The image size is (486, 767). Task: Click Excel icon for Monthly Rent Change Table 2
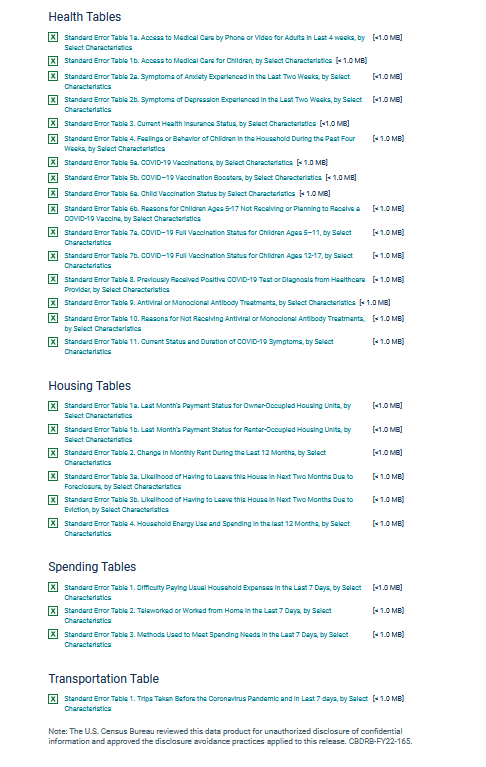[x=53, y=453]
